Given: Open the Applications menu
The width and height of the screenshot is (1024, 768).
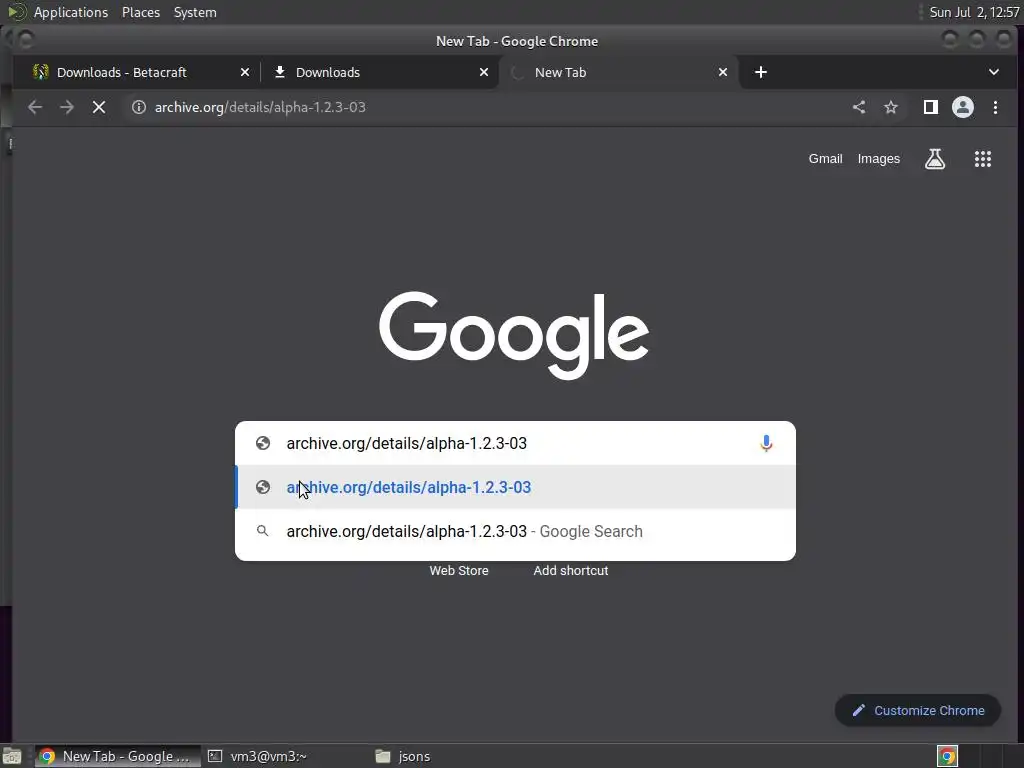Looking at the screenshot, I should pos(71,12).
